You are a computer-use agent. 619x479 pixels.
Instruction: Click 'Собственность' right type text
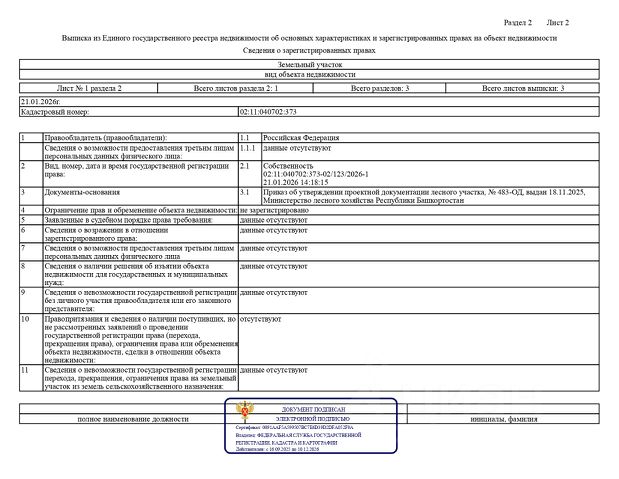coord(288,166)
